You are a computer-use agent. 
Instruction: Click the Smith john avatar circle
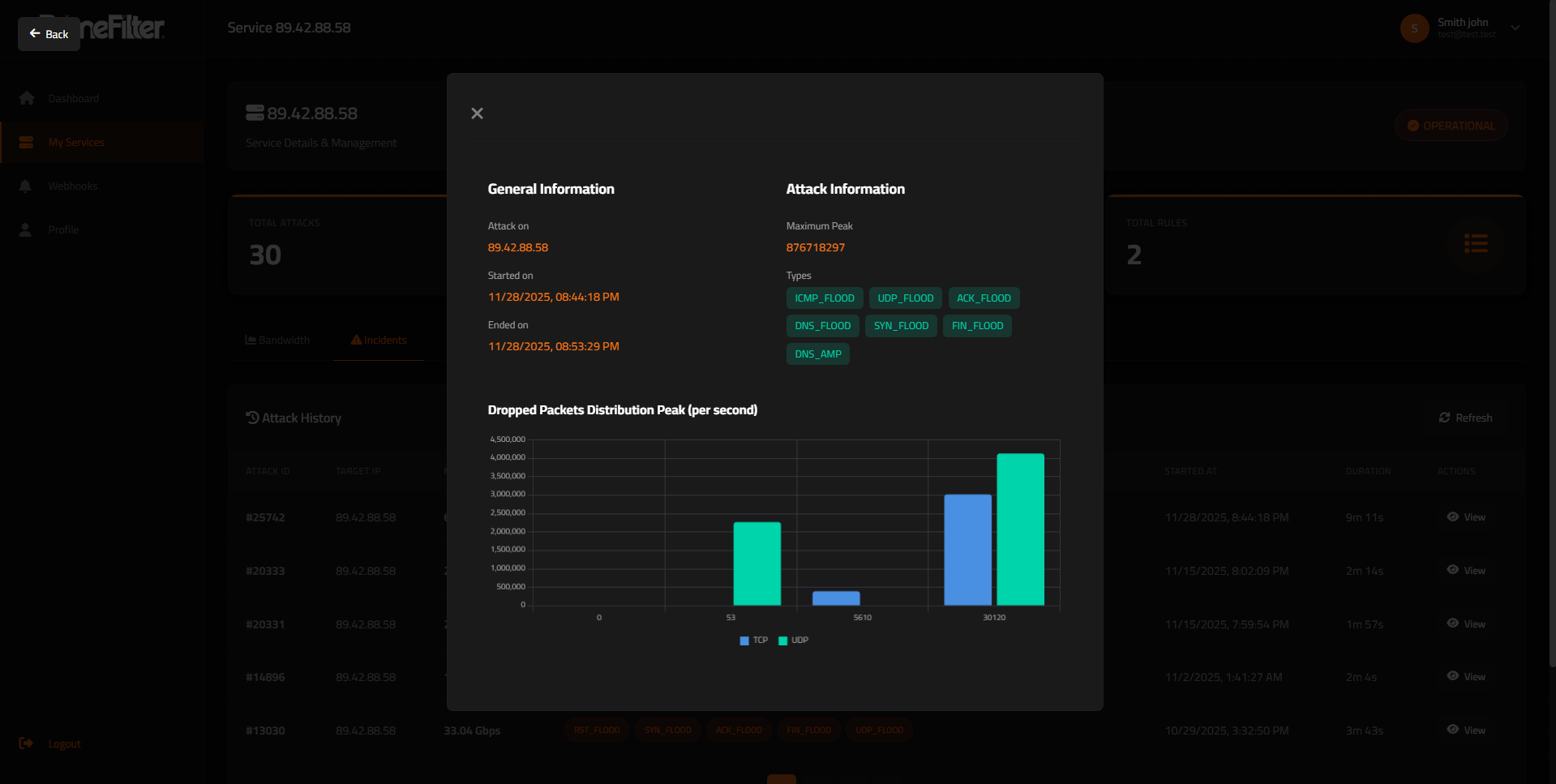(x=1414, y=28)
